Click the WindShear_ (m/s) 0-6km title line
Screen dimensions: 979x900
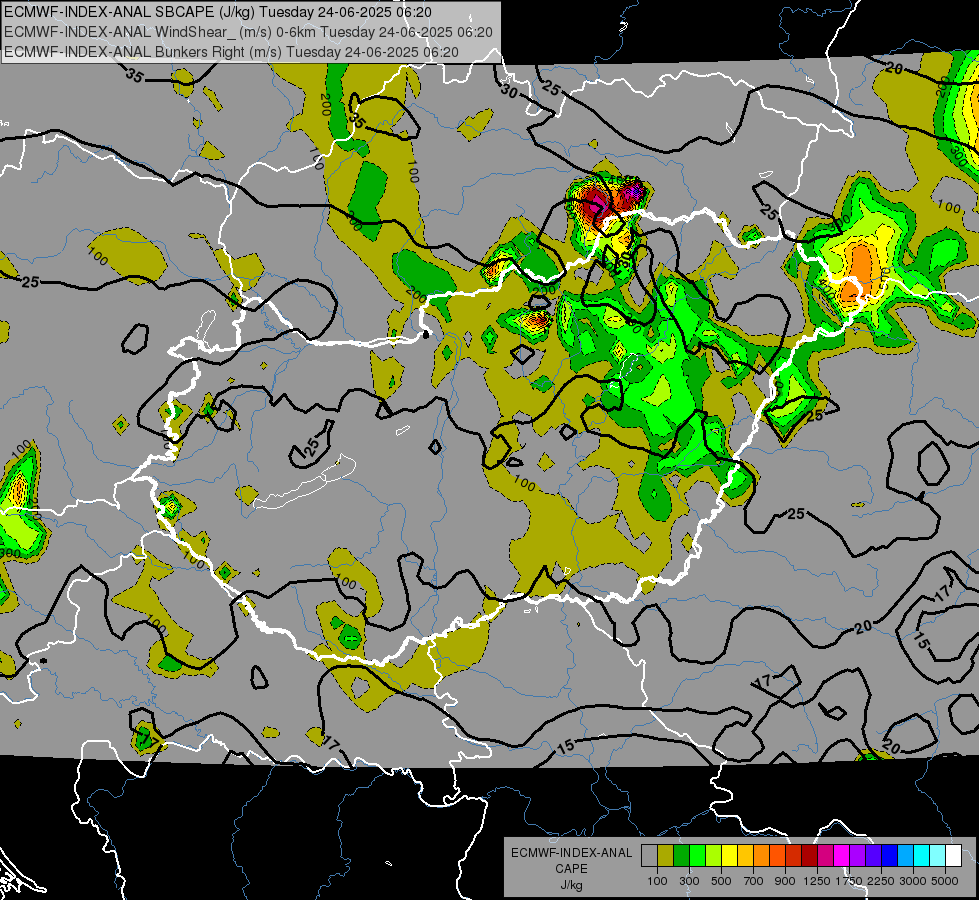(x=248, y=32)
